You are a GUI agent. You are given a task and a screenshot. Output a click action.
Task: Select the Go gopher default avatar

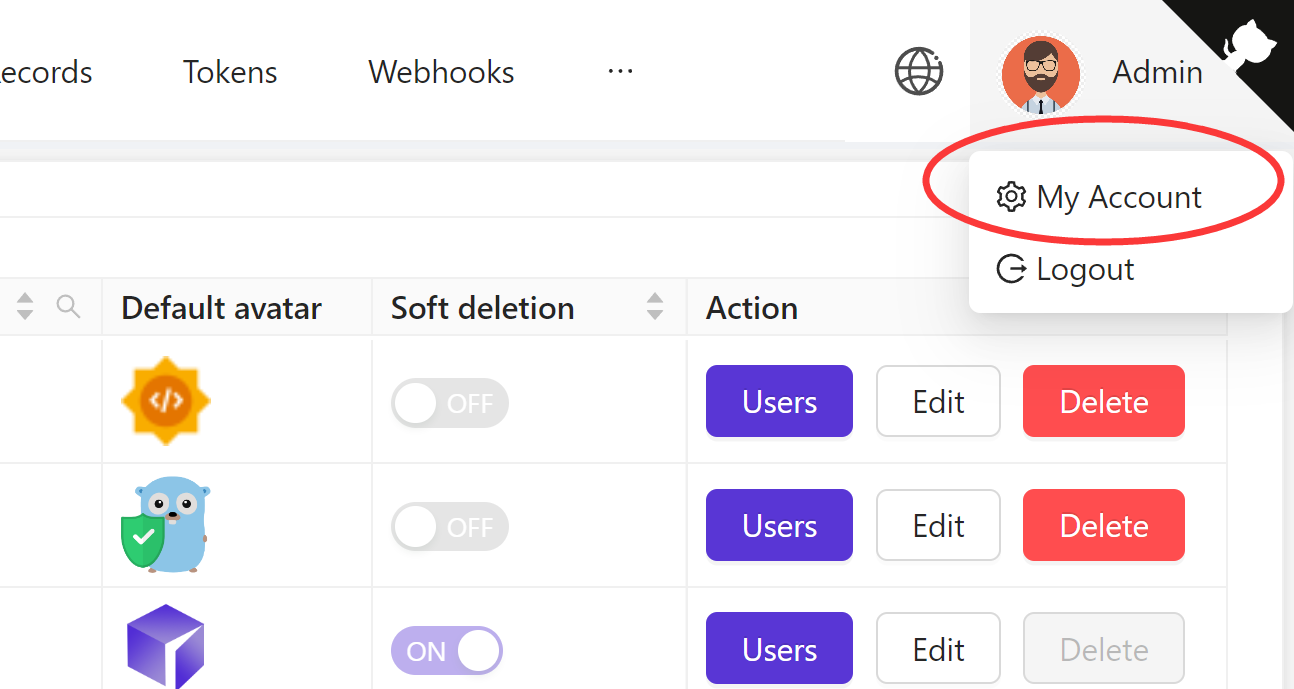tap(165, 524)
